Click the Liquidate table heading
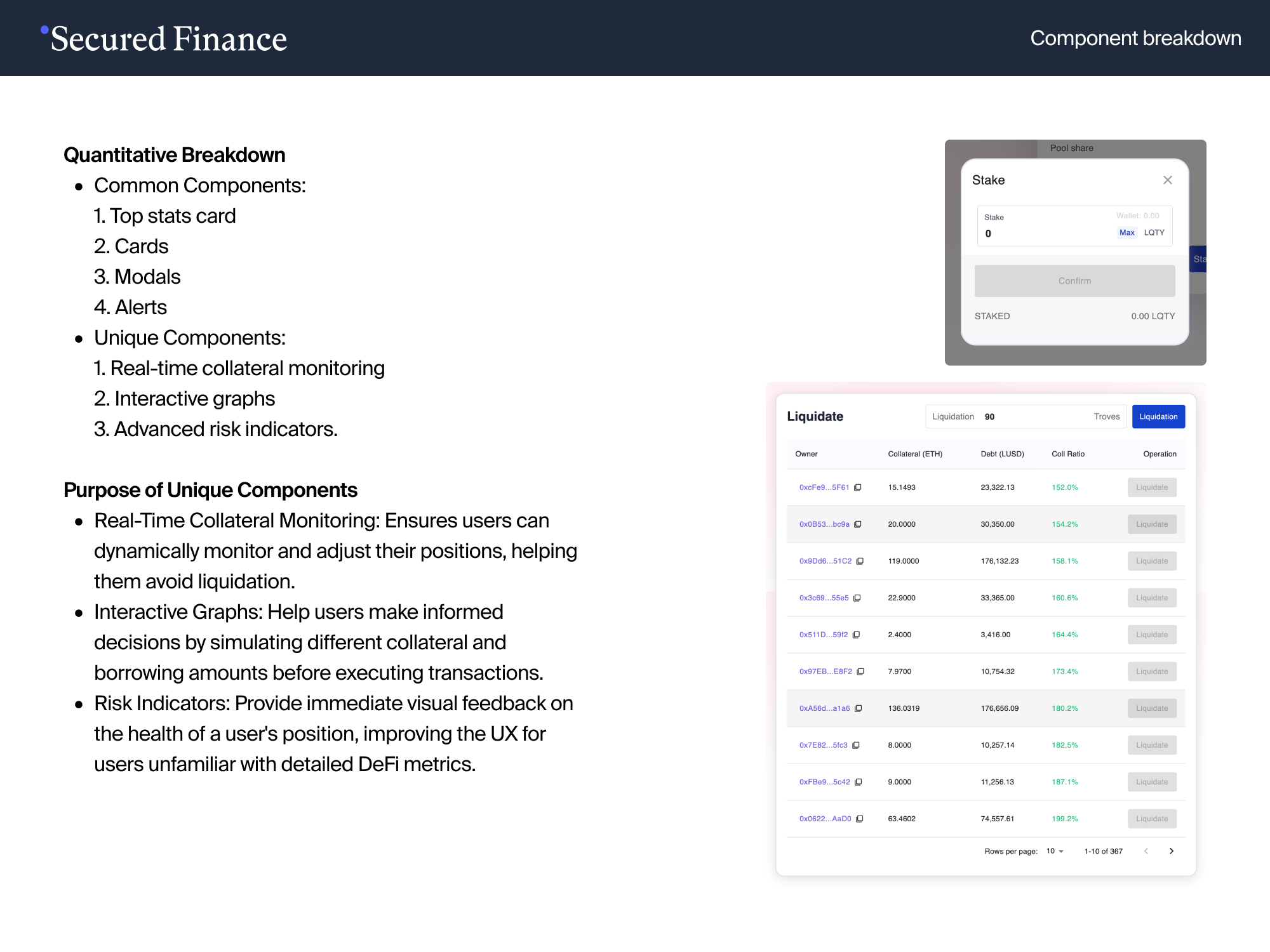Screen dimensions: 1270x952 click(815, 416)
